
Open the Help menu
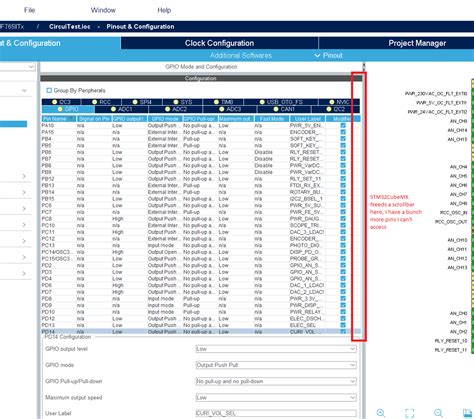point(164,10)
